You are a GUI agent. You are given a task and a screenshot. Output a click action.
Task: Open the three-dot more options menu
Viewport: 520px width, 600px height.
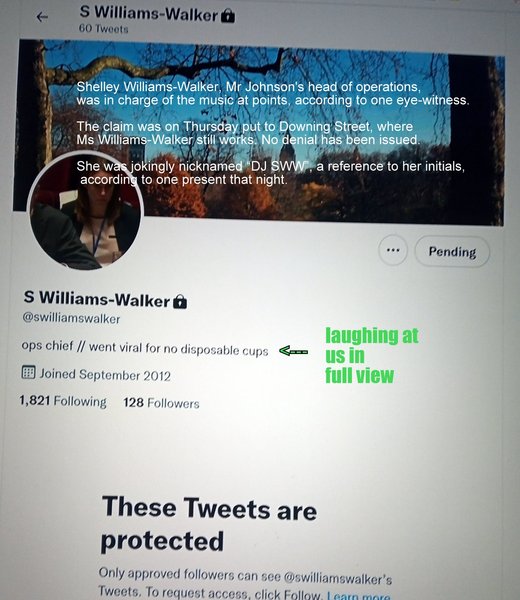click(x=393, y=250)
